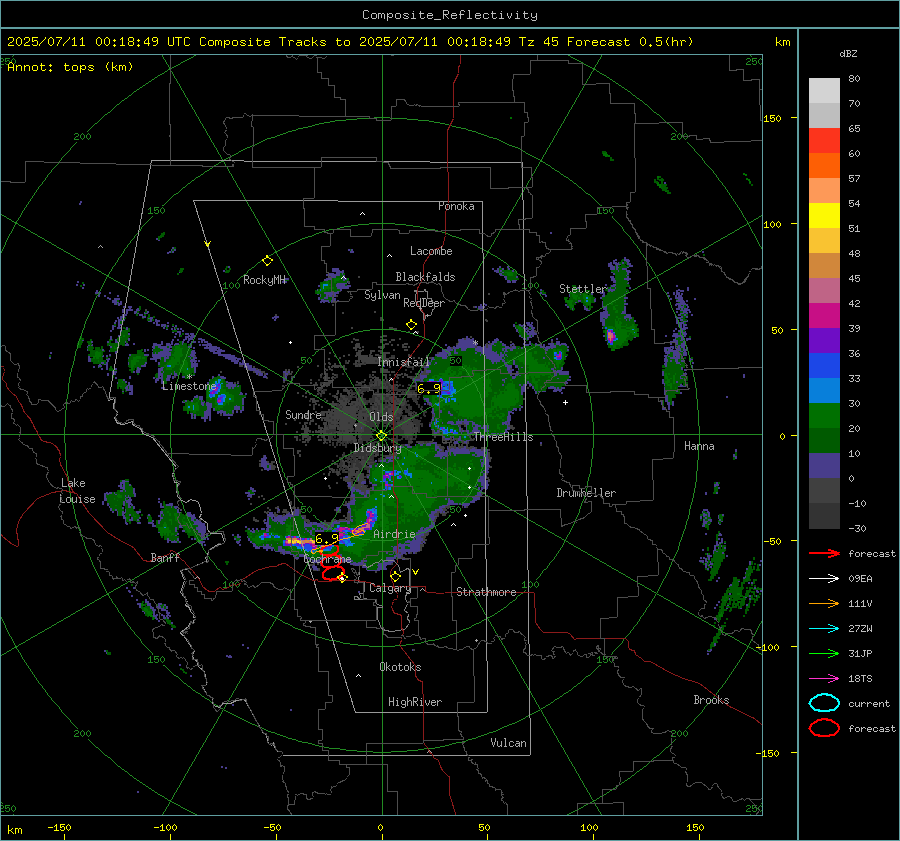The height and width of the screenshot is (841, 900).
Task: Click the 18TS legend text
Action: (x=860, y=679)
